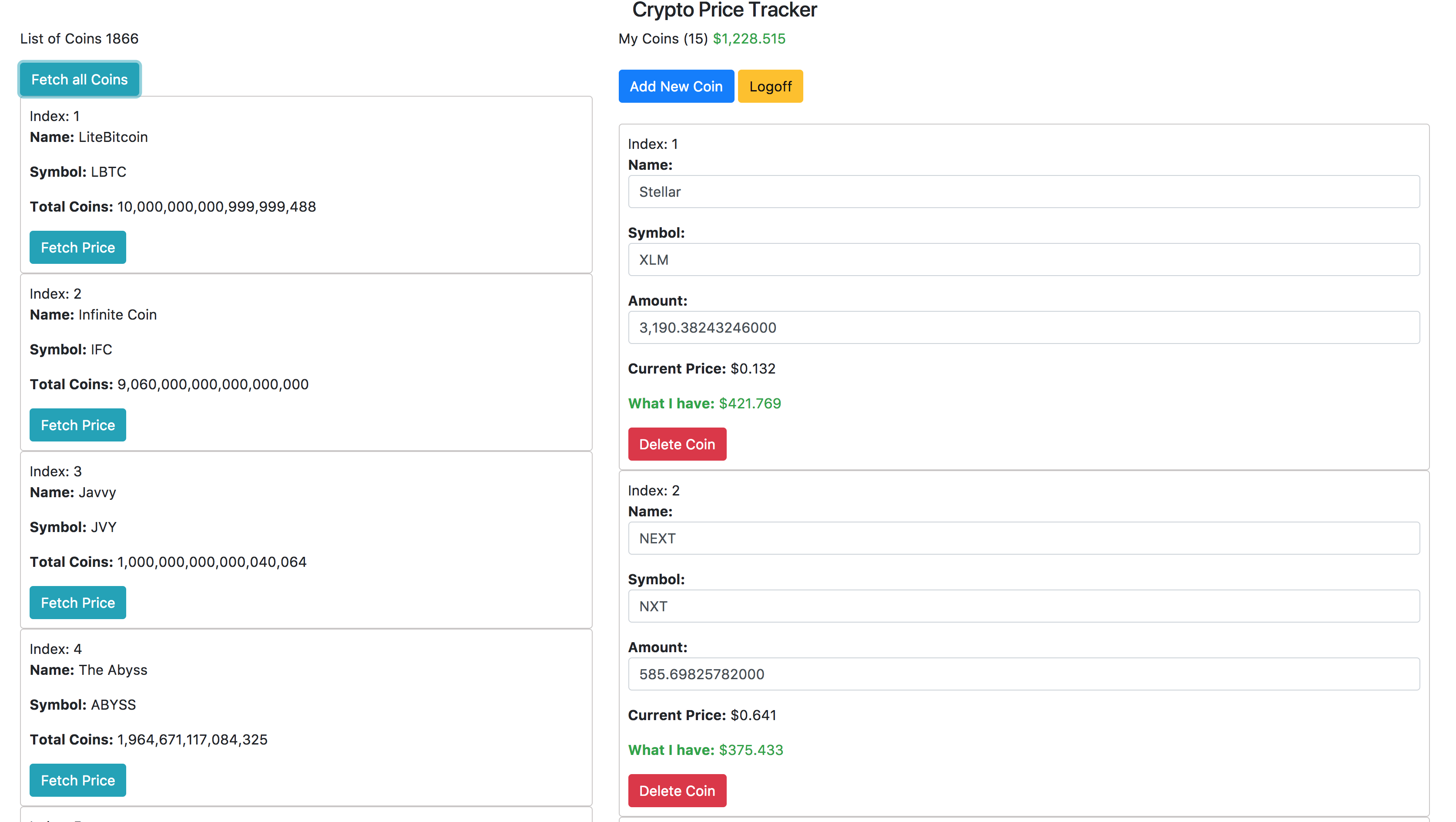1456x822 pixels.
Task: Click the yellow Logoff button
Action: (x=770, y=86)
